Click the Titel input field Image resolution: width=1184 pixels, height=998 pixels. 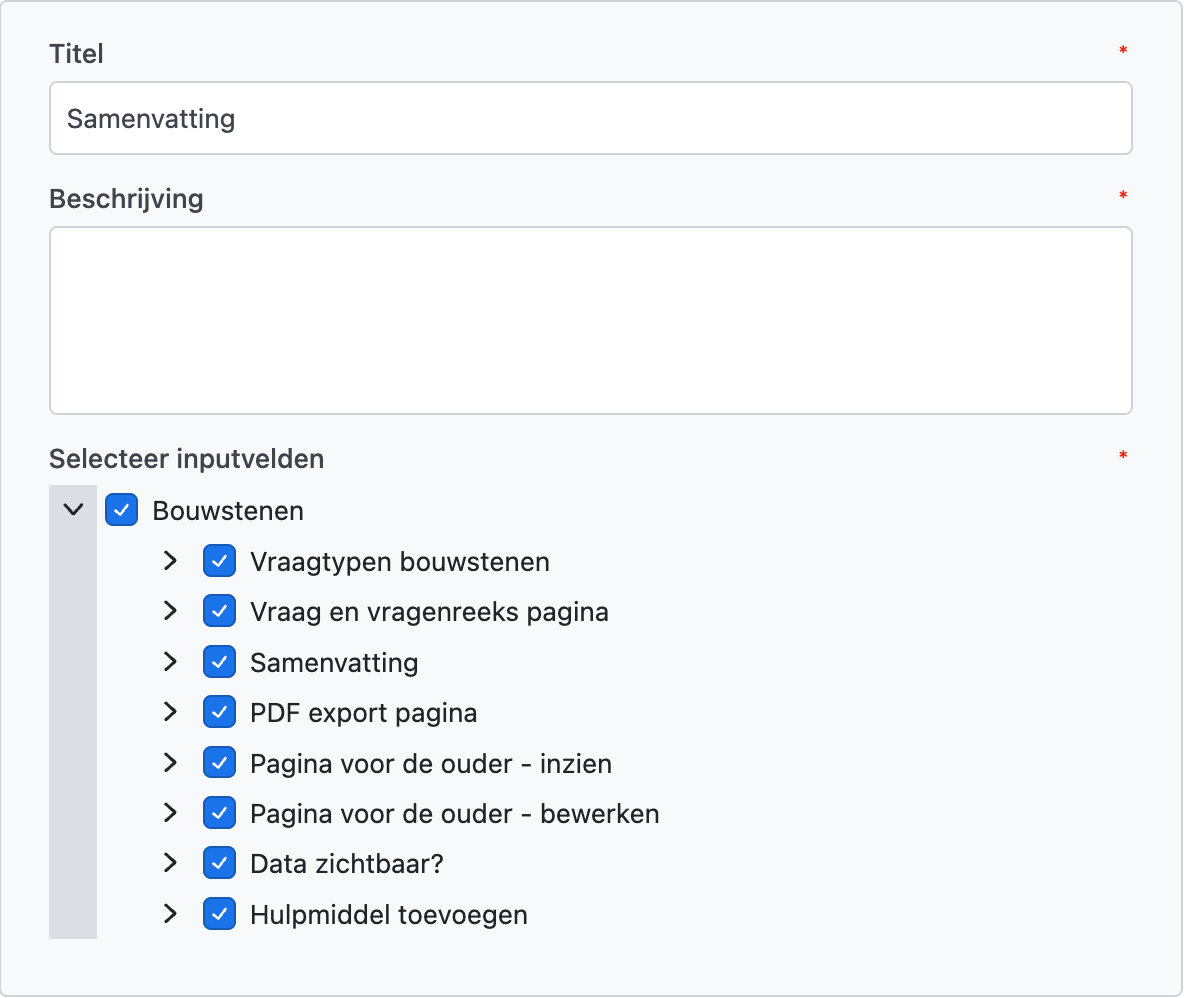(590, 118)
